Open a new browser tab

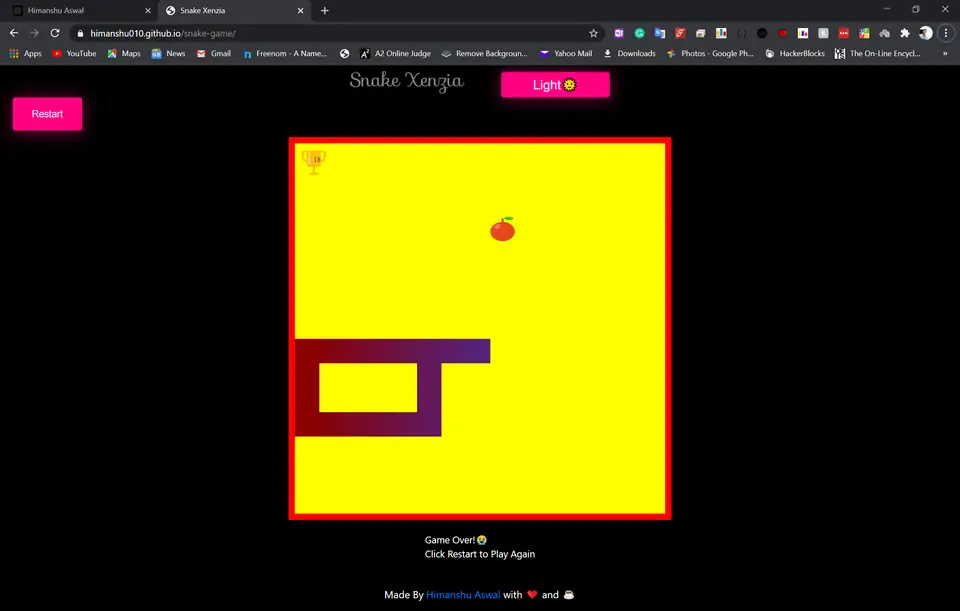point(325,10)
